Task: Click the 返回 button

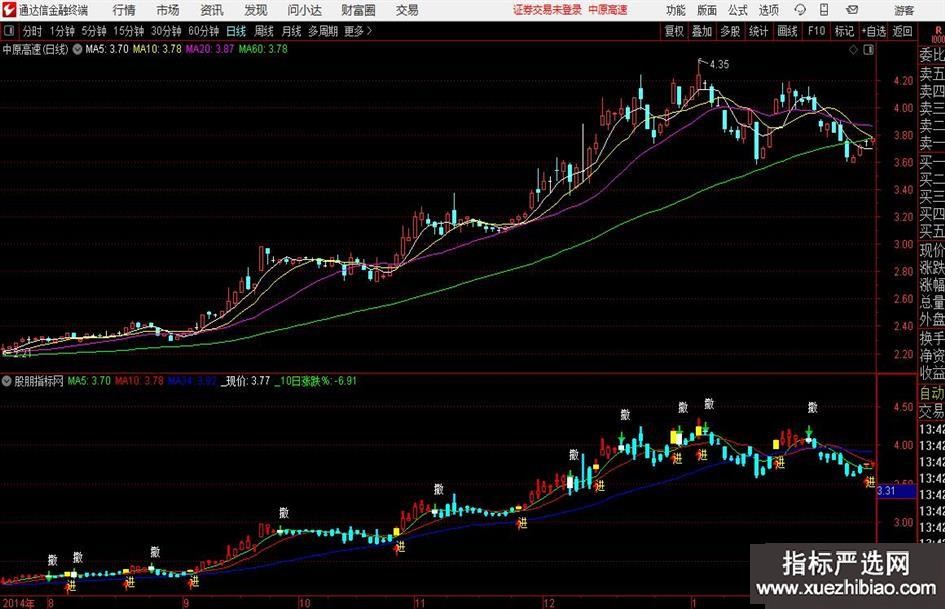Action: point(902,31)
